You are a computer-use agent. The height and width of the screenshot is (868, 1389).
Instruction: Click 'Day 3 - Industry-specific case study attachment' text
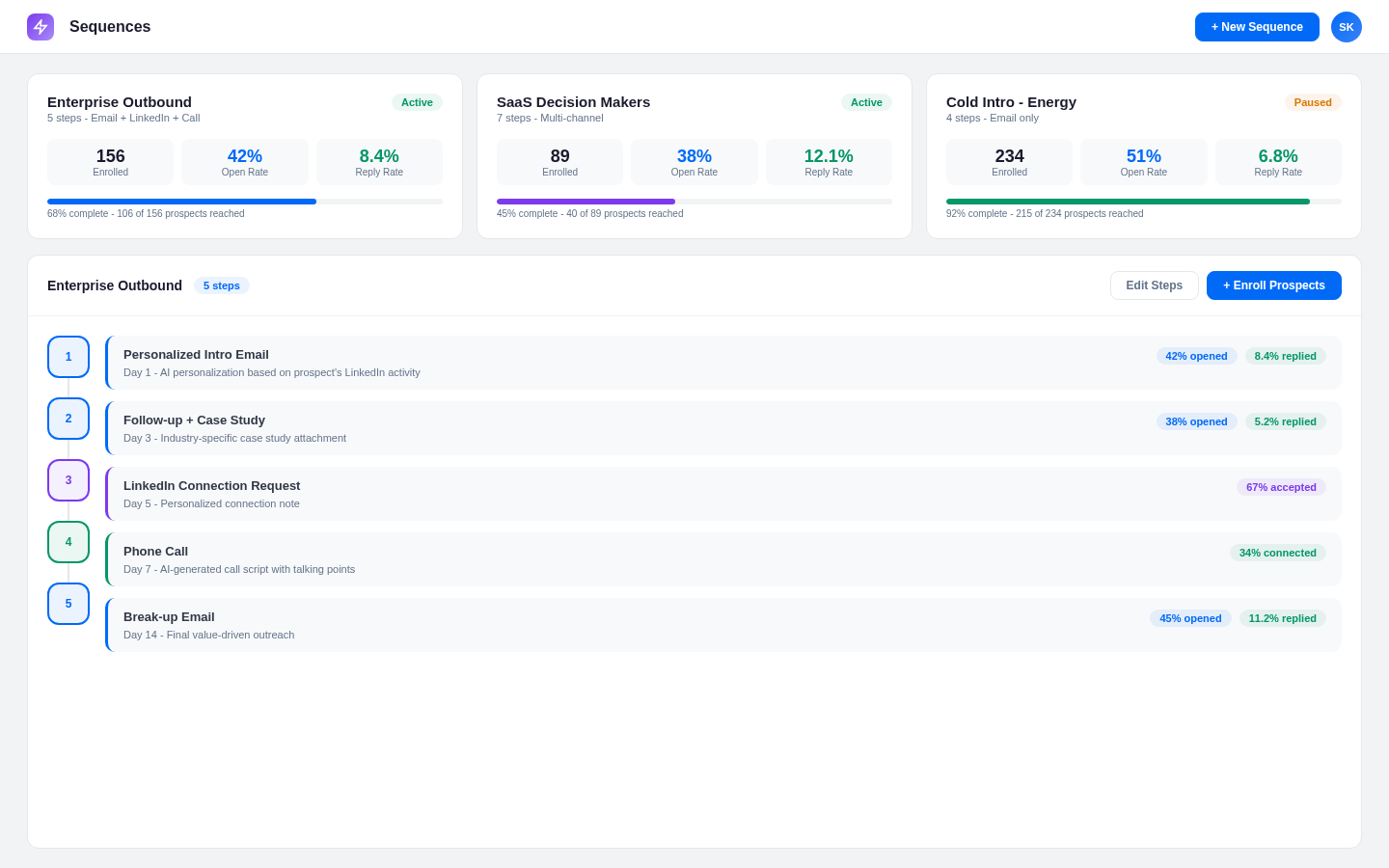[x=234, y=438]
